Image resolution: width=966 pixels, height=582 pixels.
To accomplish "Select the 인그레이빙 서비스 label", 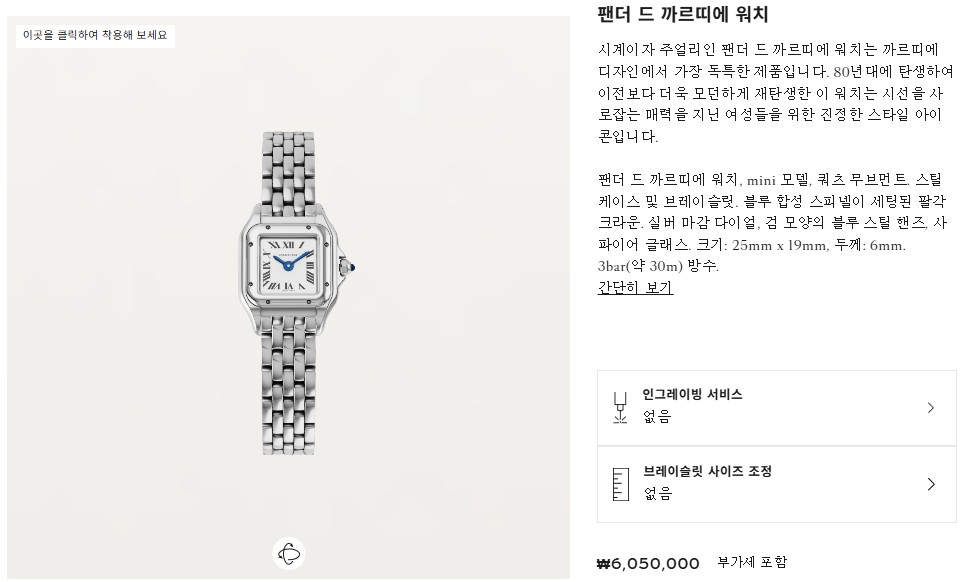I will pyautogui.click(x=692, y=395).
